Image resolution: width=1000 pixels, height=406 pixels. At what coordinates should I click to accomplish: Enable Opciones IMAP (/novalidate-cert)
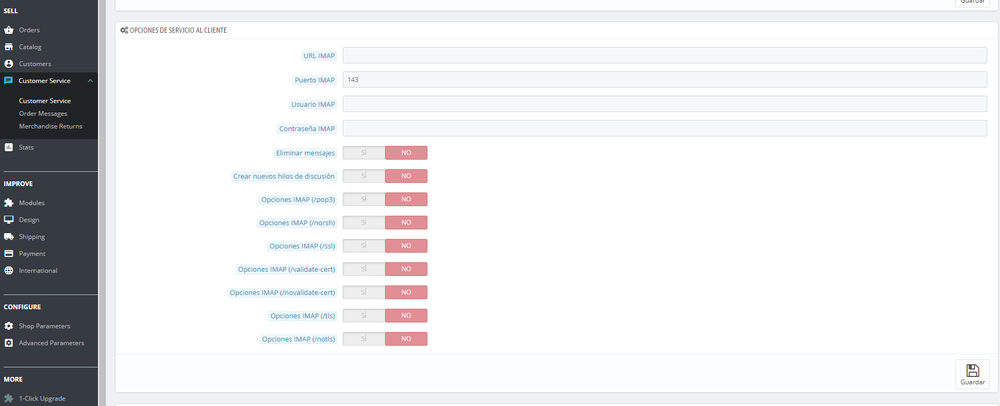(364, 292)
